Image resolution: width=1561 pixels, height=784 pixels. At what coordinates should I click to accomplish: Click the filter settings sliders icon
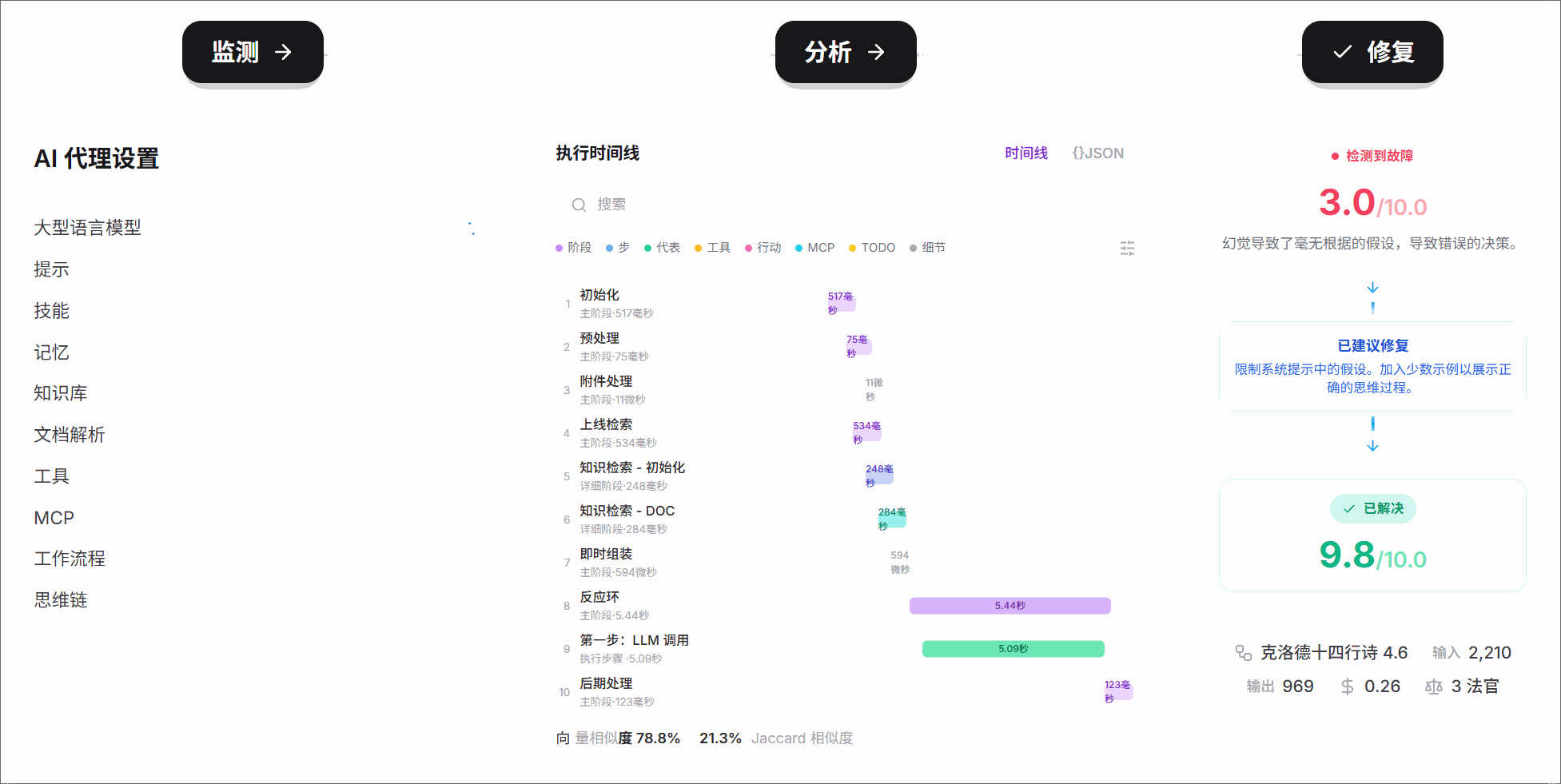(x=1127, y=248)
